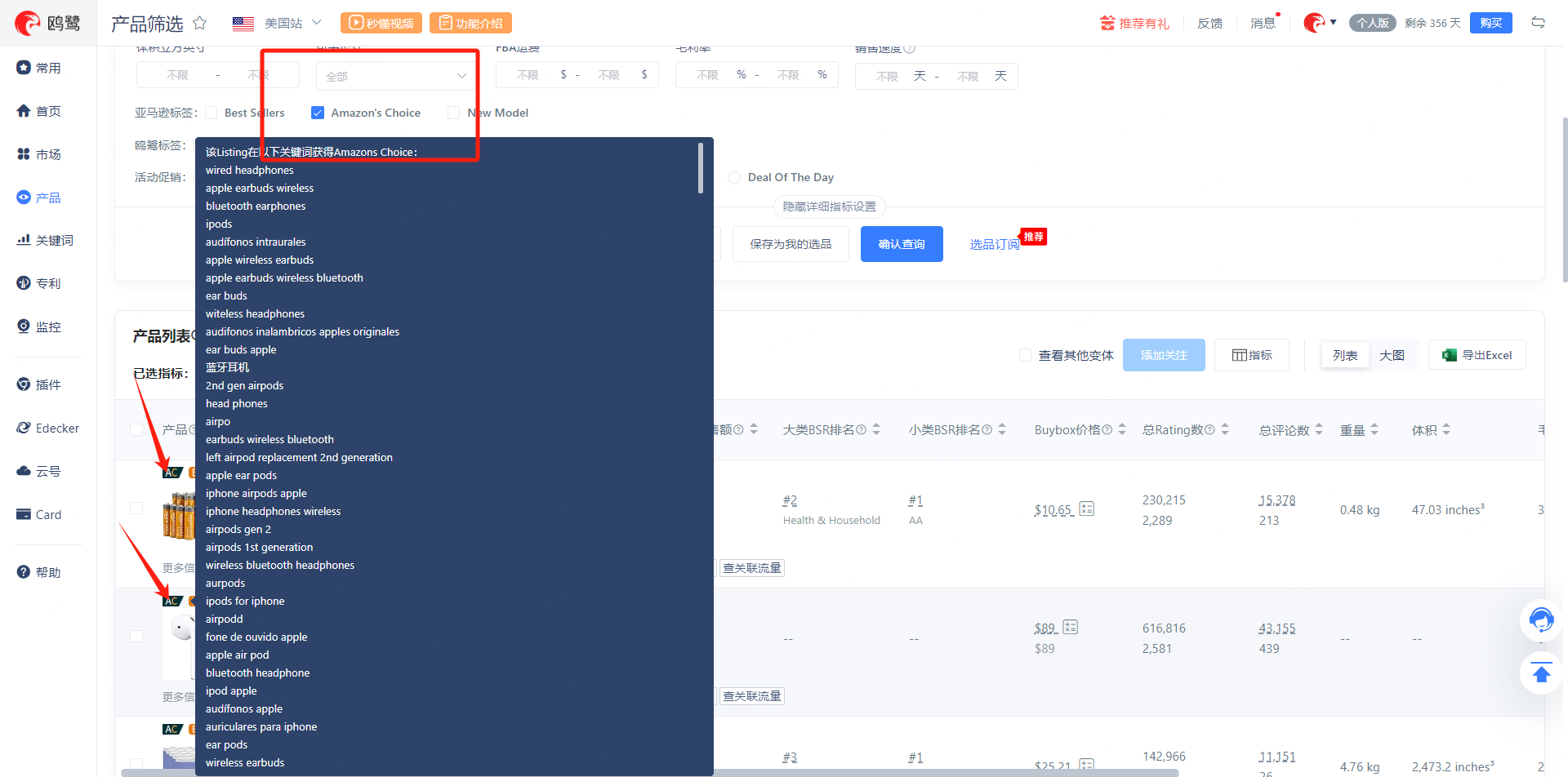
Task: Check the second product row checkbox
Action: coord(136,636)
